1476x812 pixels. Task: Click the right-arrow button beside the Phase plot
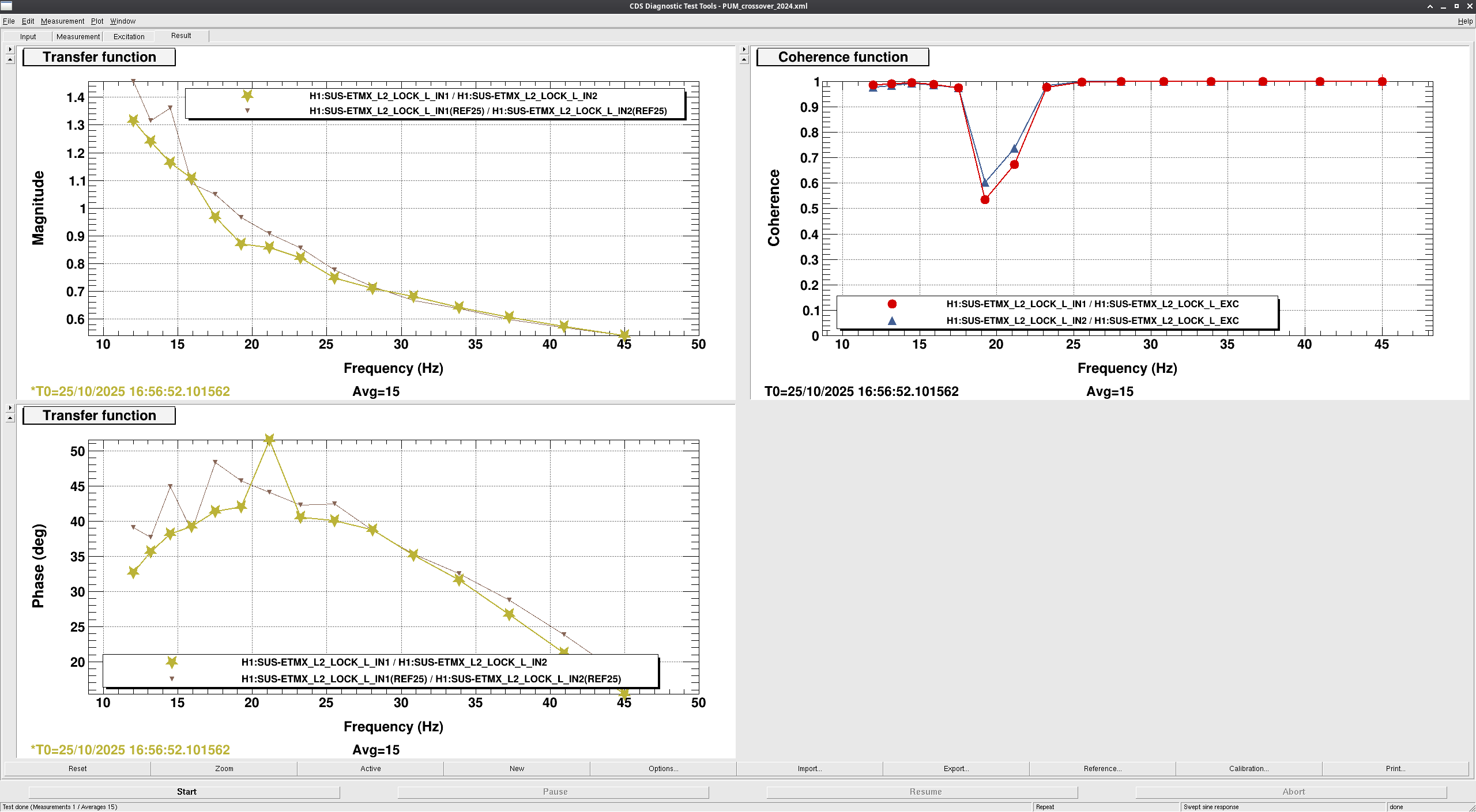click(10, 408)
